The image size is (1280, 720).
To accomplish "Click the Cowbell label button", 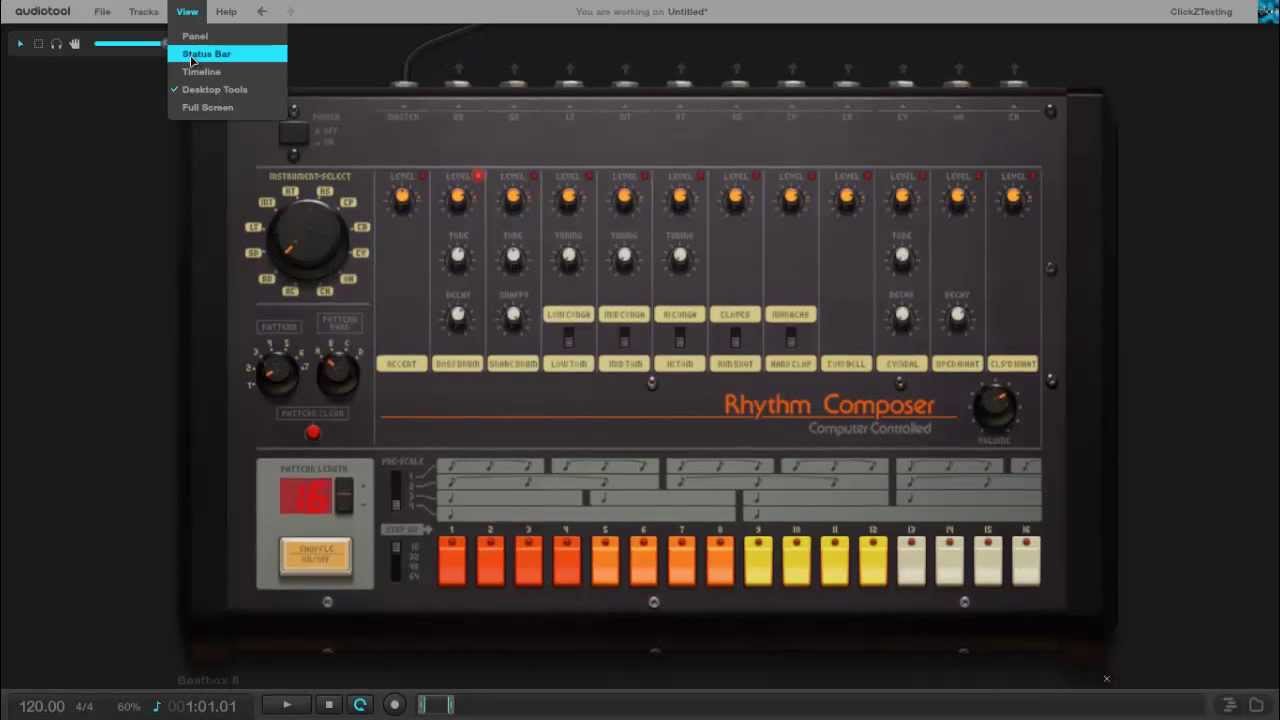I will [x=847, y=364].
